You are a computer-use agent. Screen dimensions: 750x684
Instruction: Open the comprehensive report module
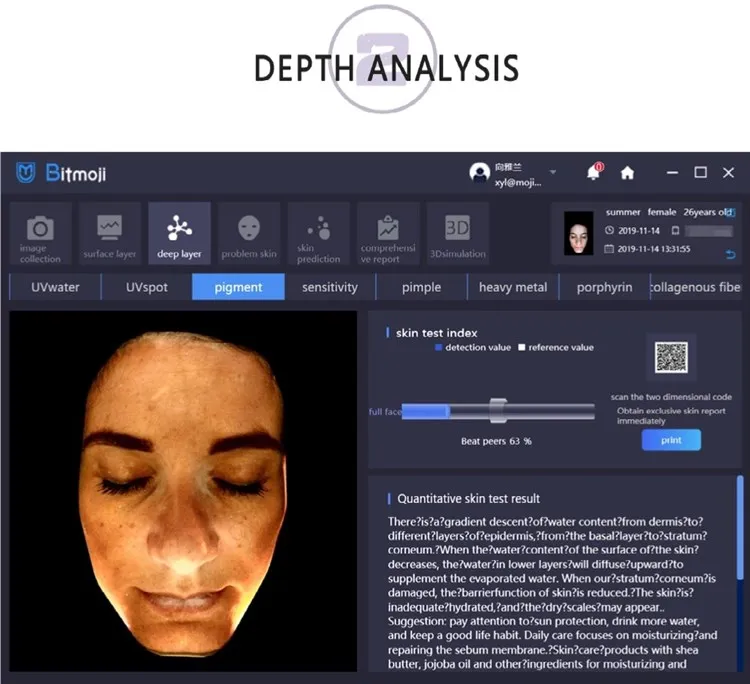pos(388,233)
